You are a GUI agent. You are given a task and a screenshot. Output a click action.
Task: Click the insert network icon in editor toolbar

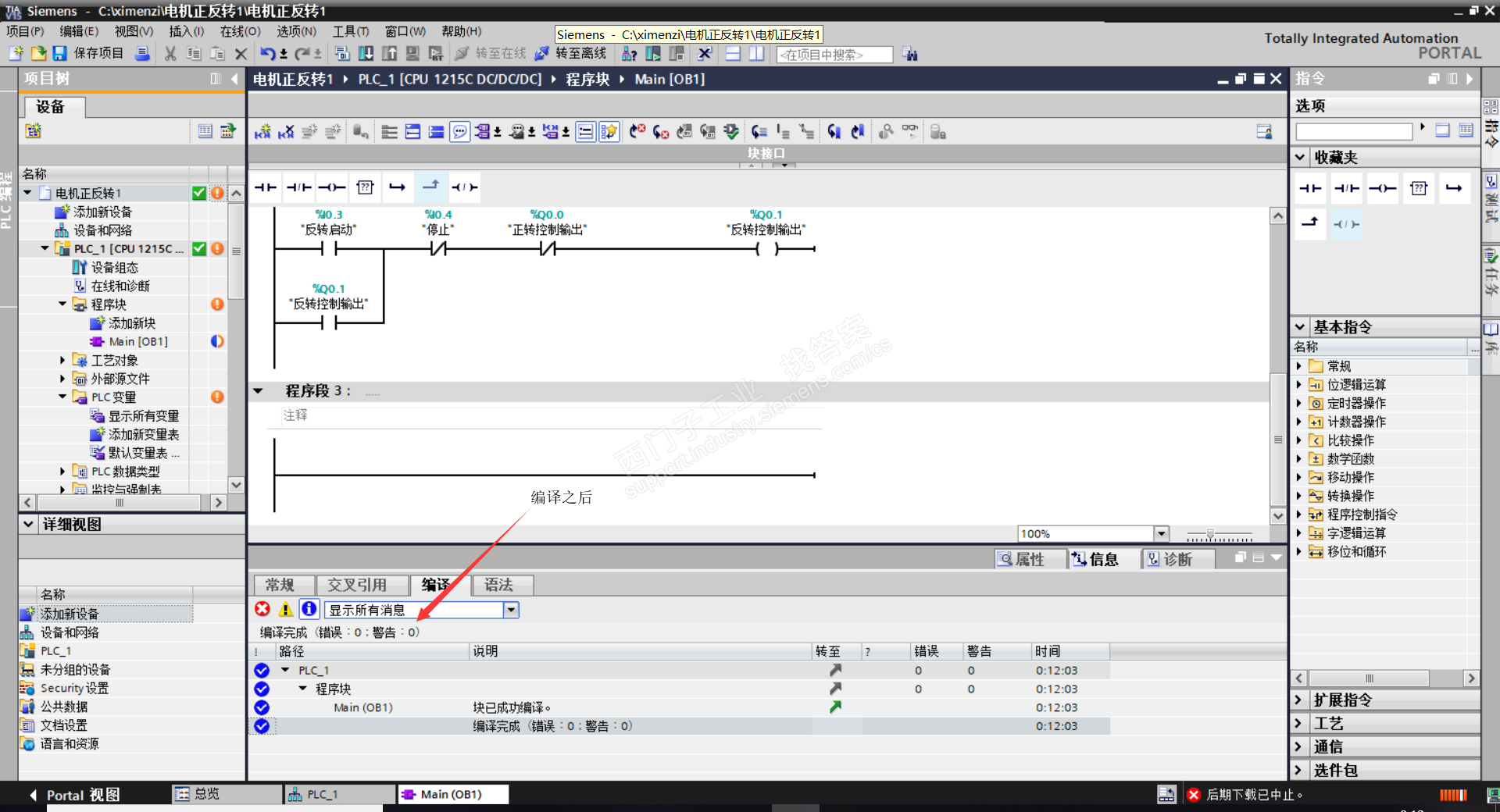[262, 132]
